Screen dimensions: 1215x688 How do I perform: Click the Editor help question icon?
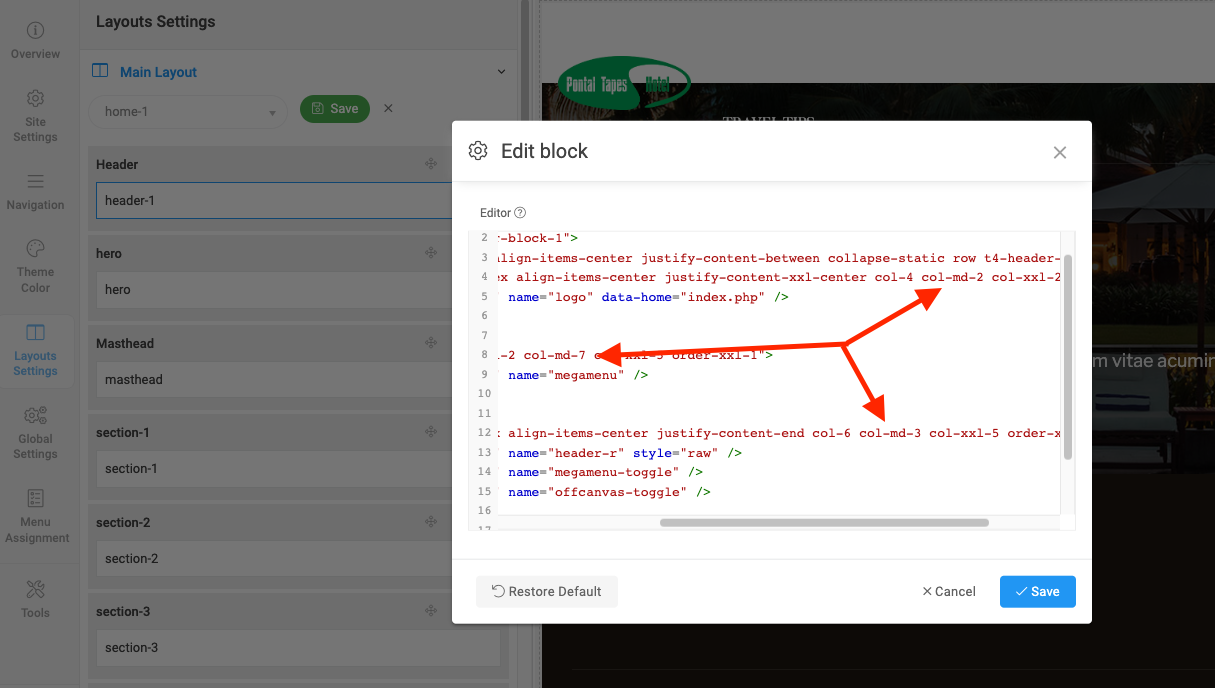point(520,213)
